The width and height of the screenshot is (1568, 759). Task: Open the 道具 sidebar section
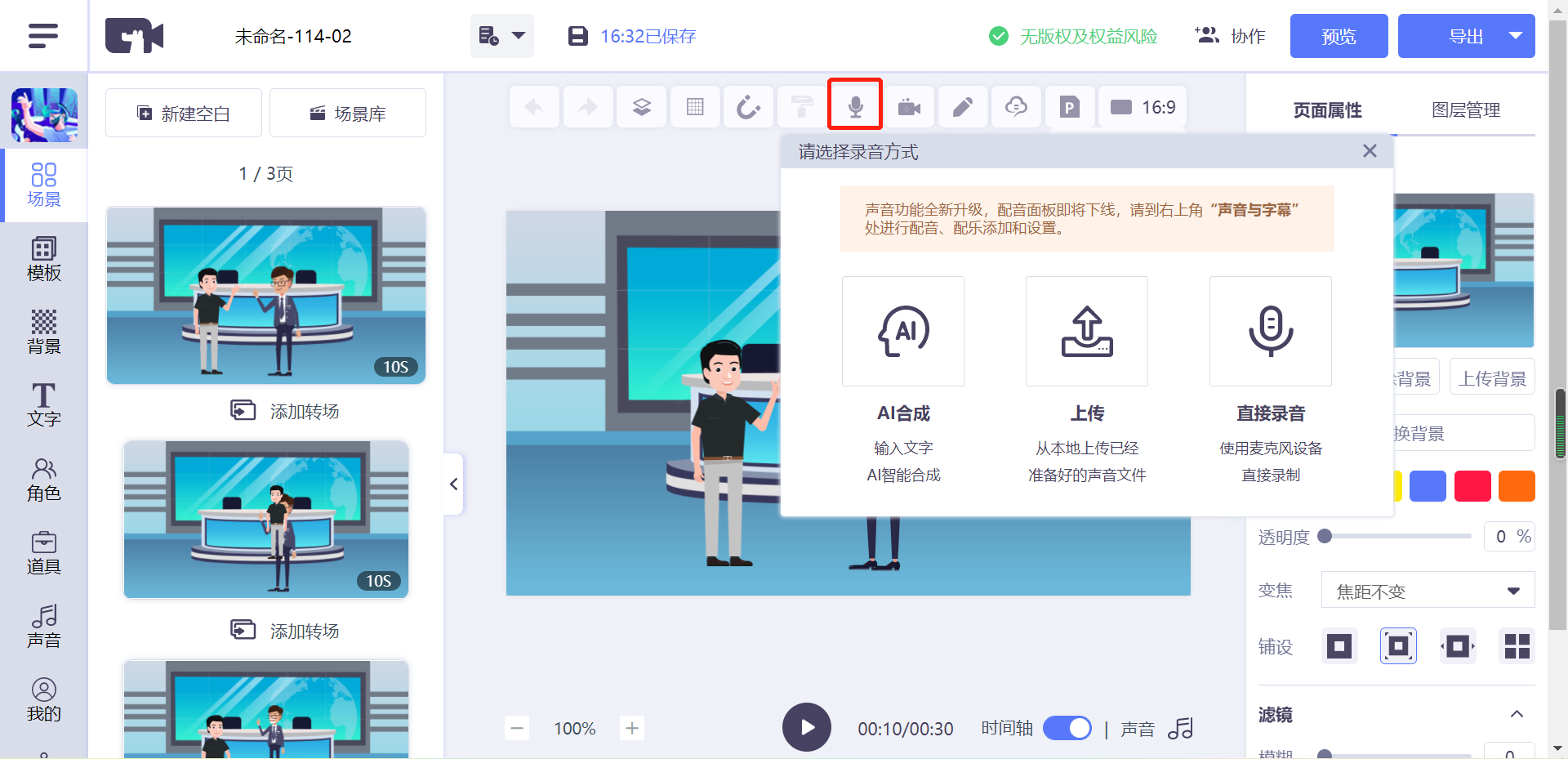[x=44, y=552]
